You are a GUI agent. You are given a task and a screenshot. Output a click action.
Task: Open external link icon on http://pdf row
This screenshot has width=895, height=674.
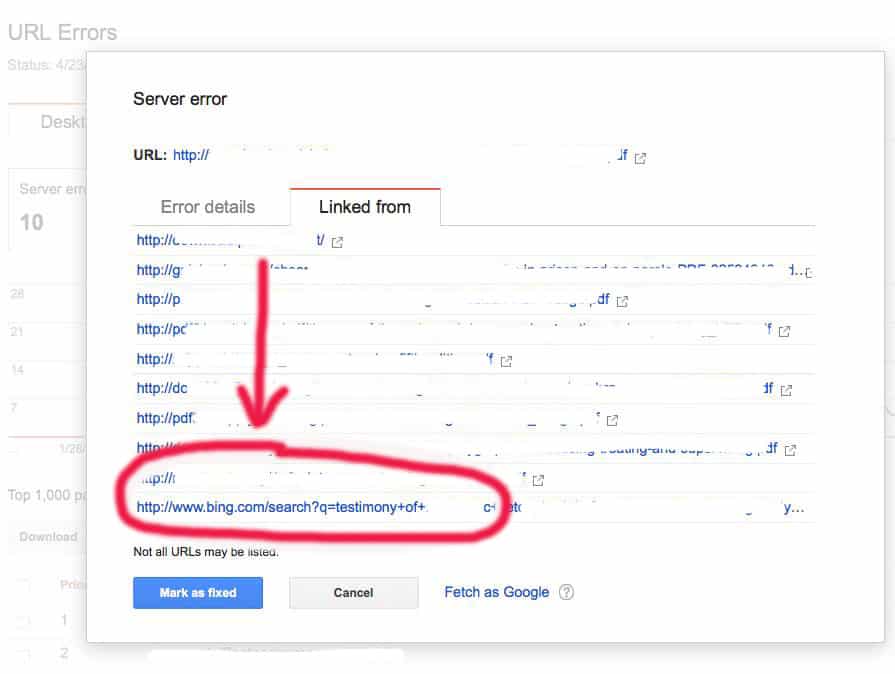pyautogui.click(x=612, y=421)
